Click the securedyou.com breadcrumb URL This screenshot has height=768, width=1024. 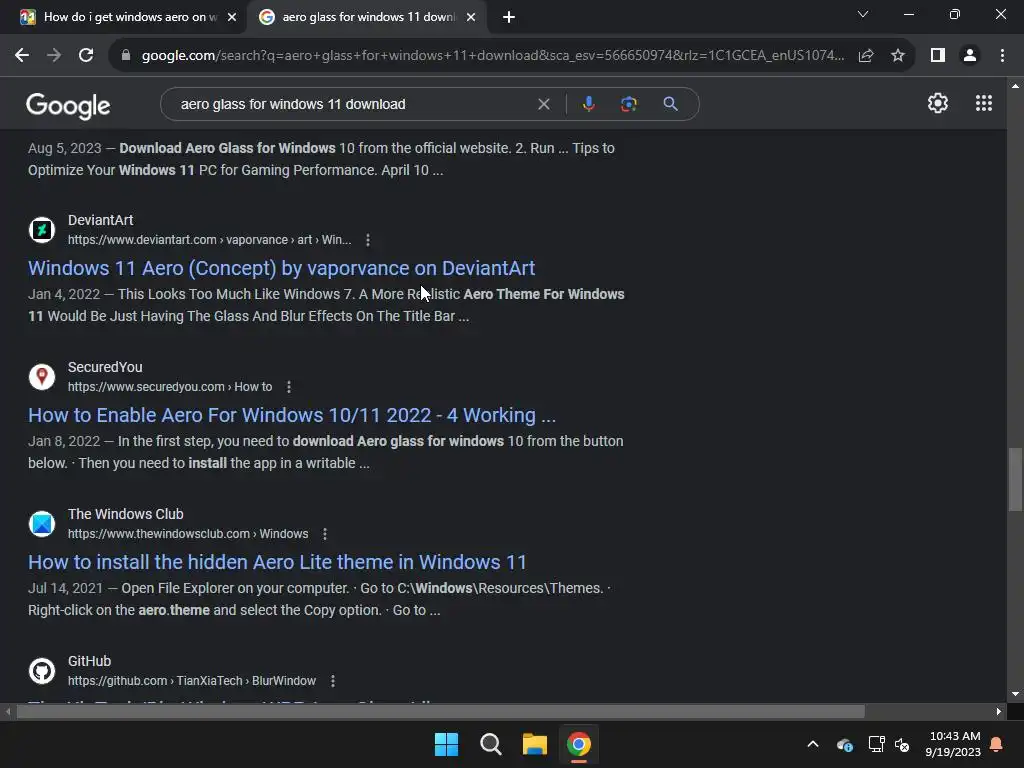tap(170, 387)
